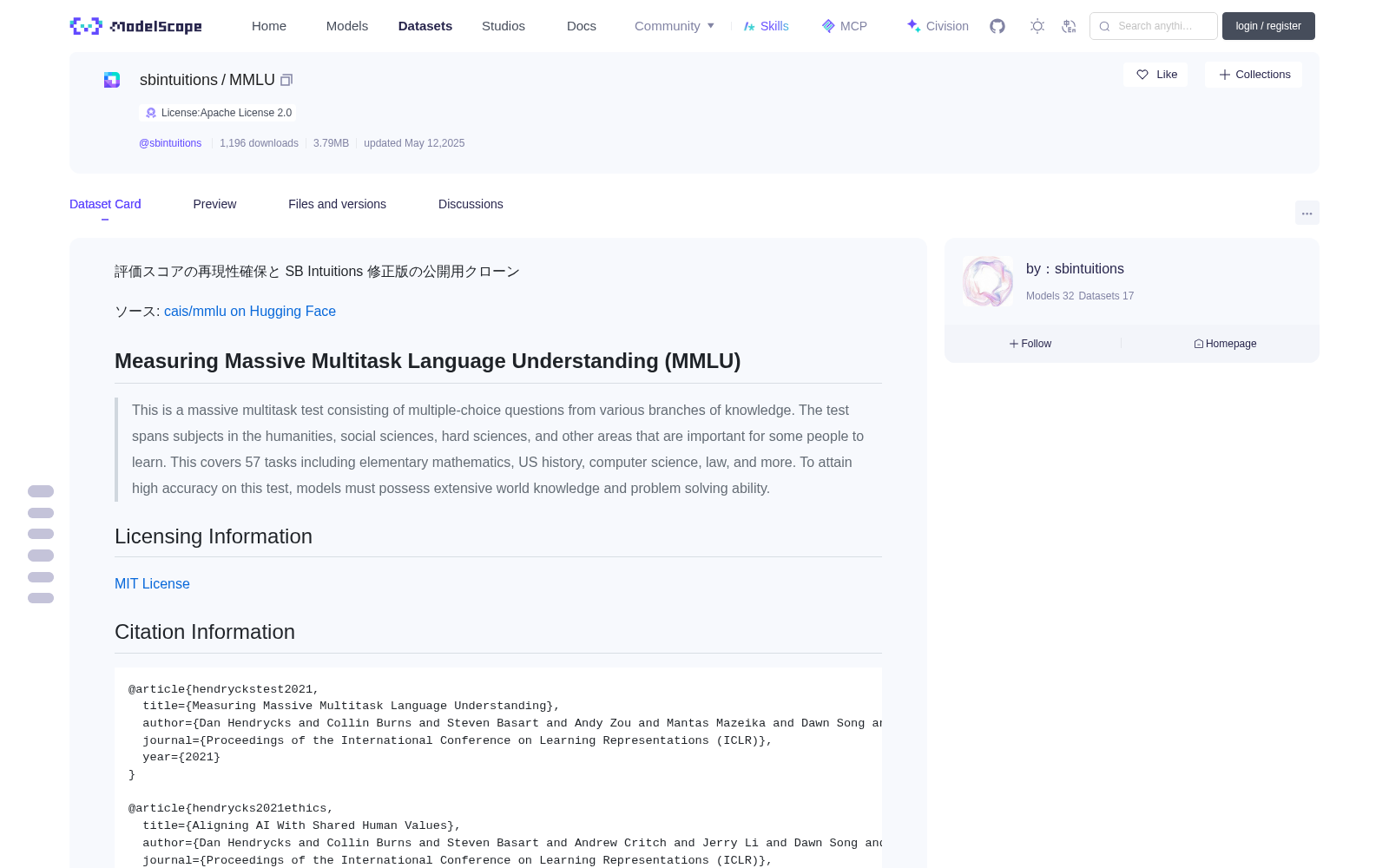The width and height of the screenshot is (1389, 868).
Task: Click the License:Apache License 2.0 tag
Action: 218,113
